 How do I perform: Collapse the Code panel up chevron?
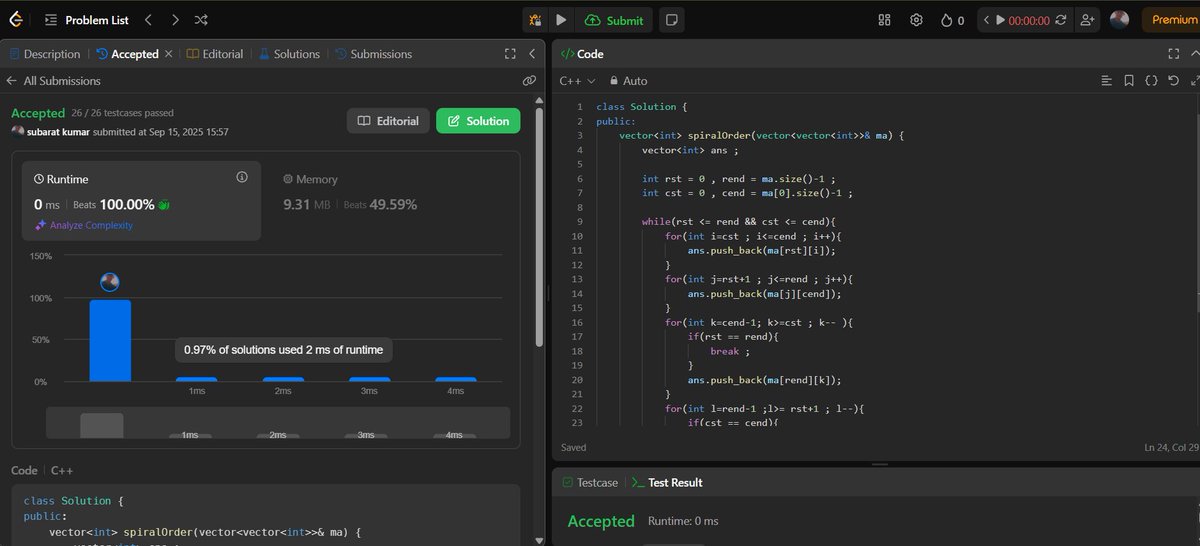click(1195, 54)
